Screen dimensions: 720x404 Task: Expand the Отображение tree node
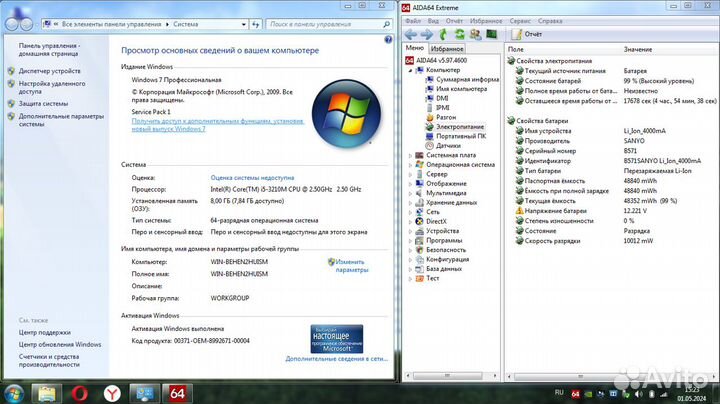pyautogui.click(x=411, y=184)
